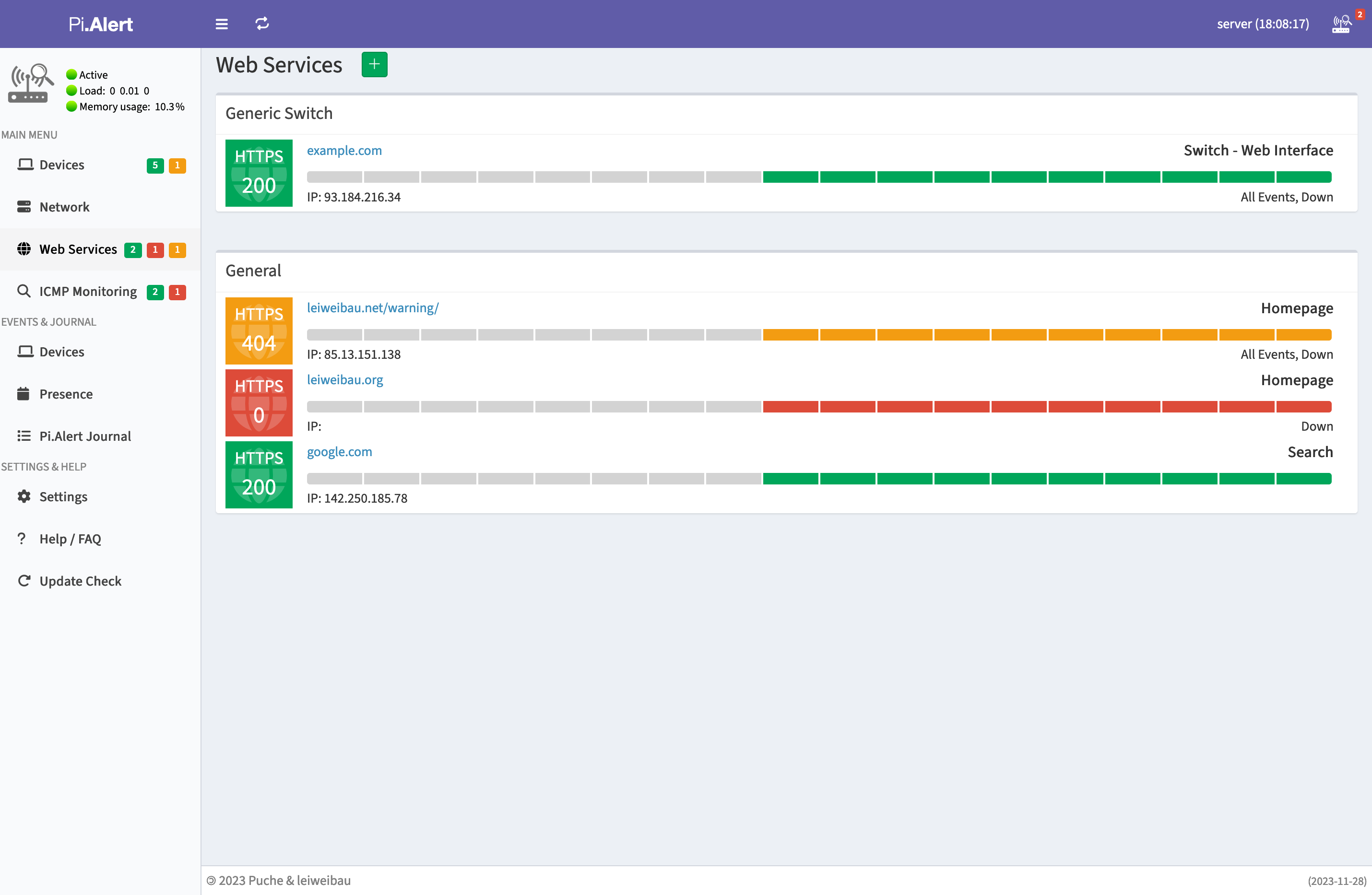Click the red Web Services down badge
This screenshot has height=895, width=1372.
(x=154, y=249)
